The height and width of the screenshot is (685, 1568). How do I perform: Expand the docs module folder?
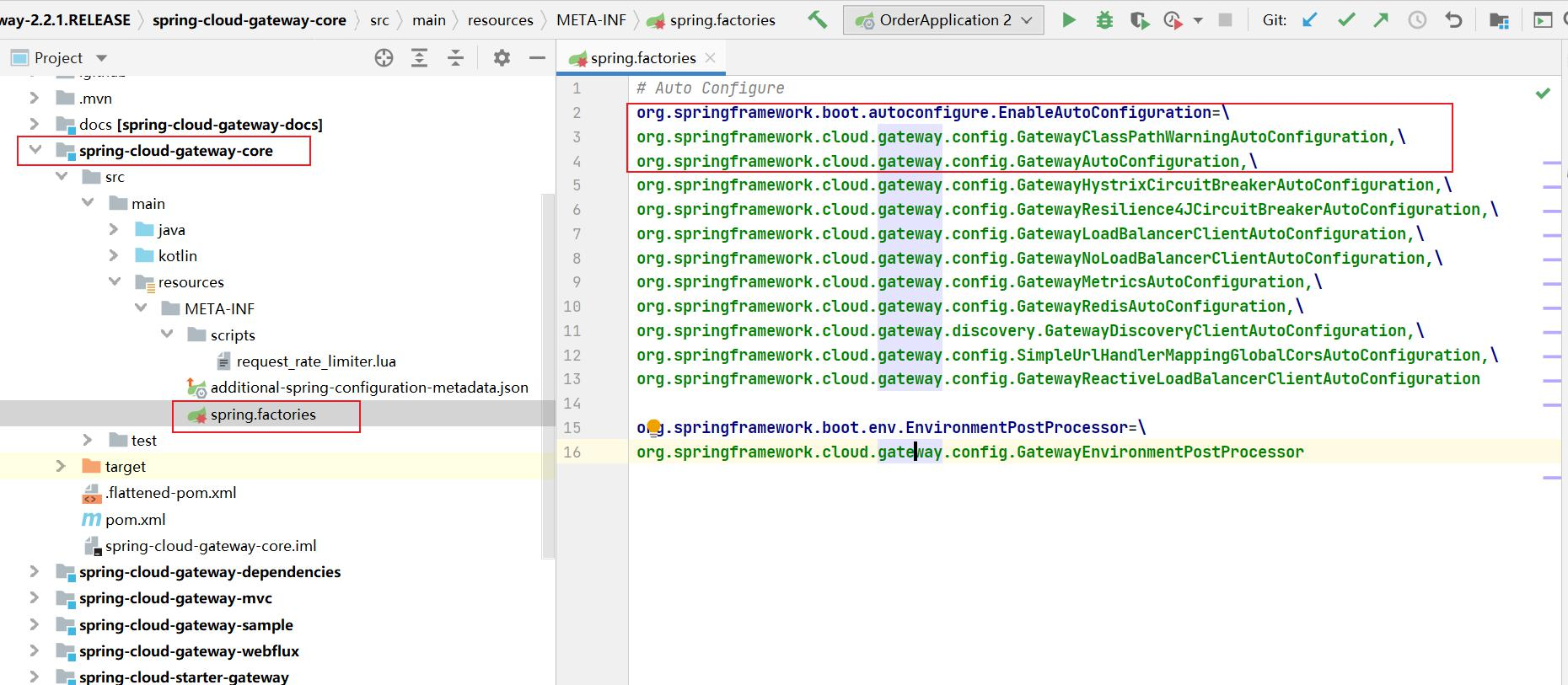click(x=34, y=124)
